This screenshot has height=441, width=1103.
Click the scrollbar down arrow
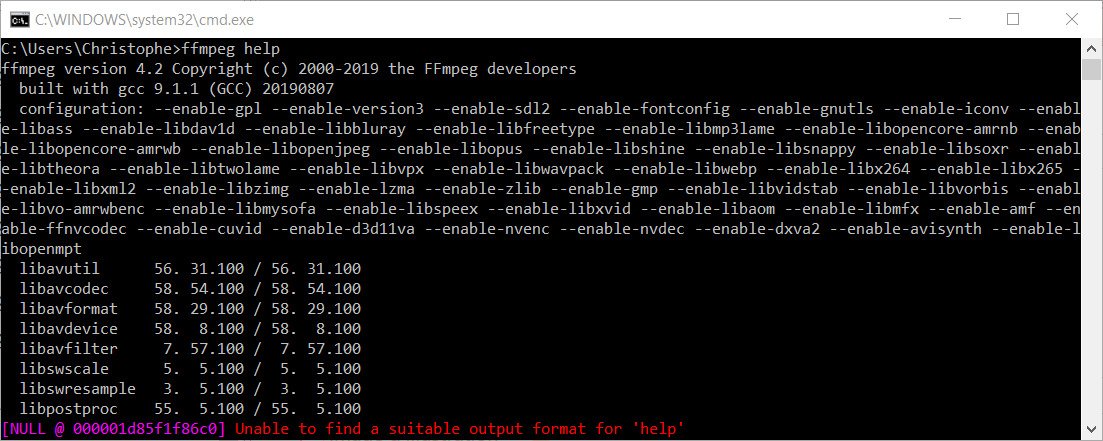[1091, 430]
